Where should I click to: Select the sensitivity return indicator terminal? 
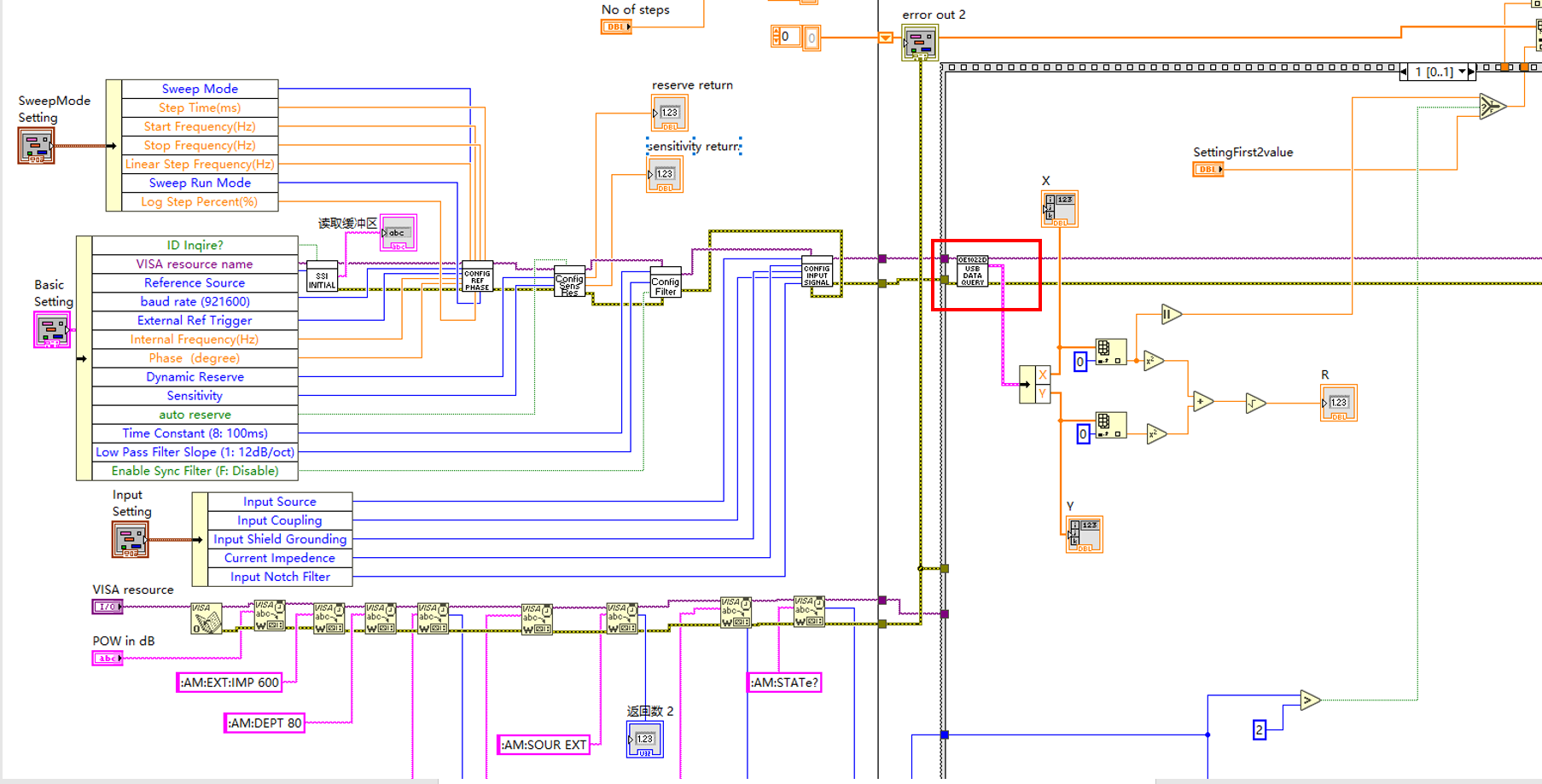coord(665,174)
